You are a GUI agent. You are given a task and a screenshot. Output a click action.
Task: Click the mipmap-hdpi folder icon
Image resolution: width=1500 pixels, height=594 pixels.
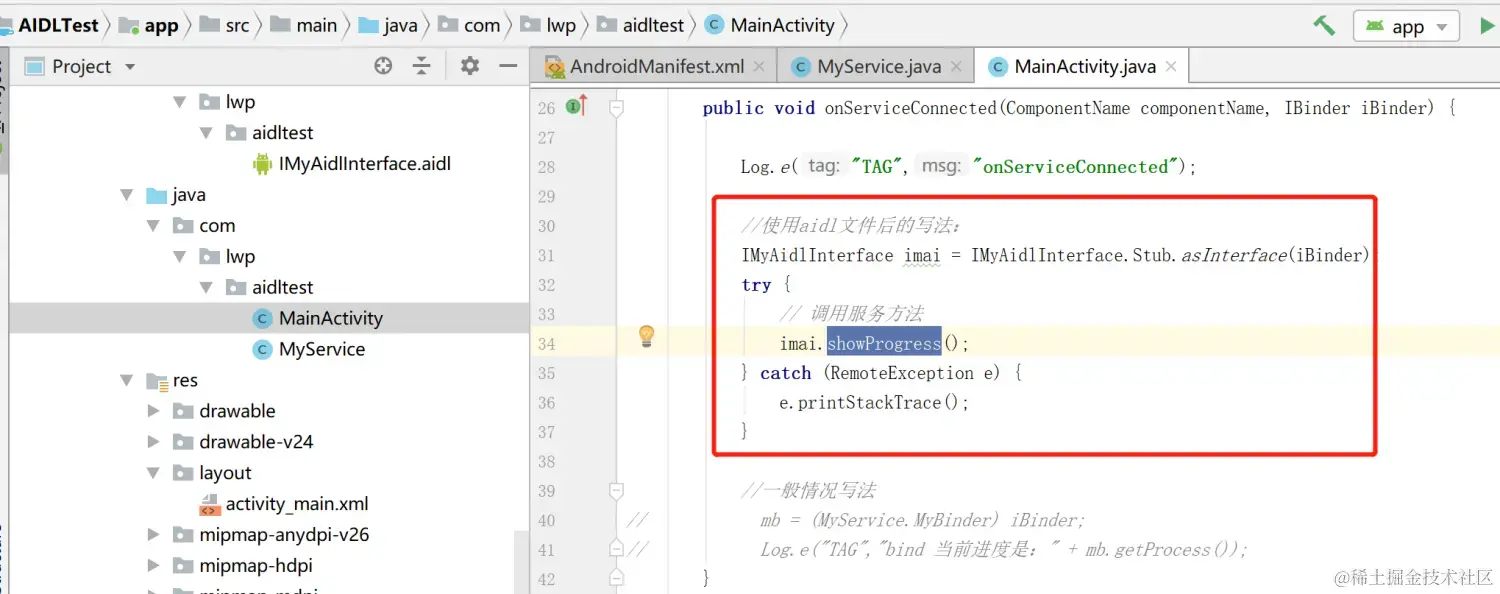[183, 566]
